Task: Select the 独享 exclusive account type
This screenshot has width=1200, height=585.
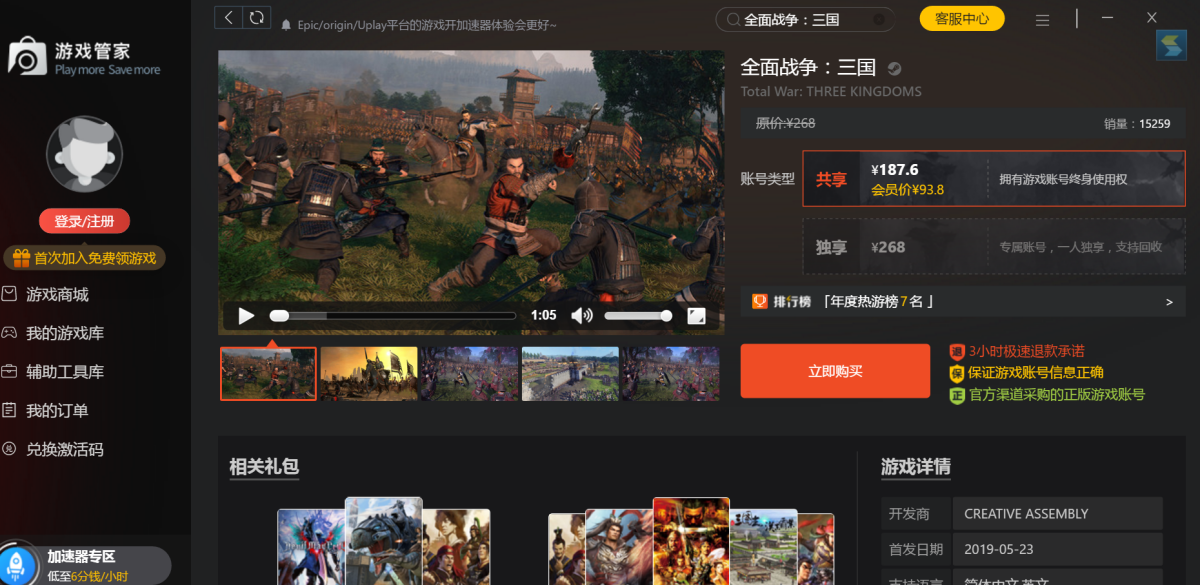Action: click(831, 247)
